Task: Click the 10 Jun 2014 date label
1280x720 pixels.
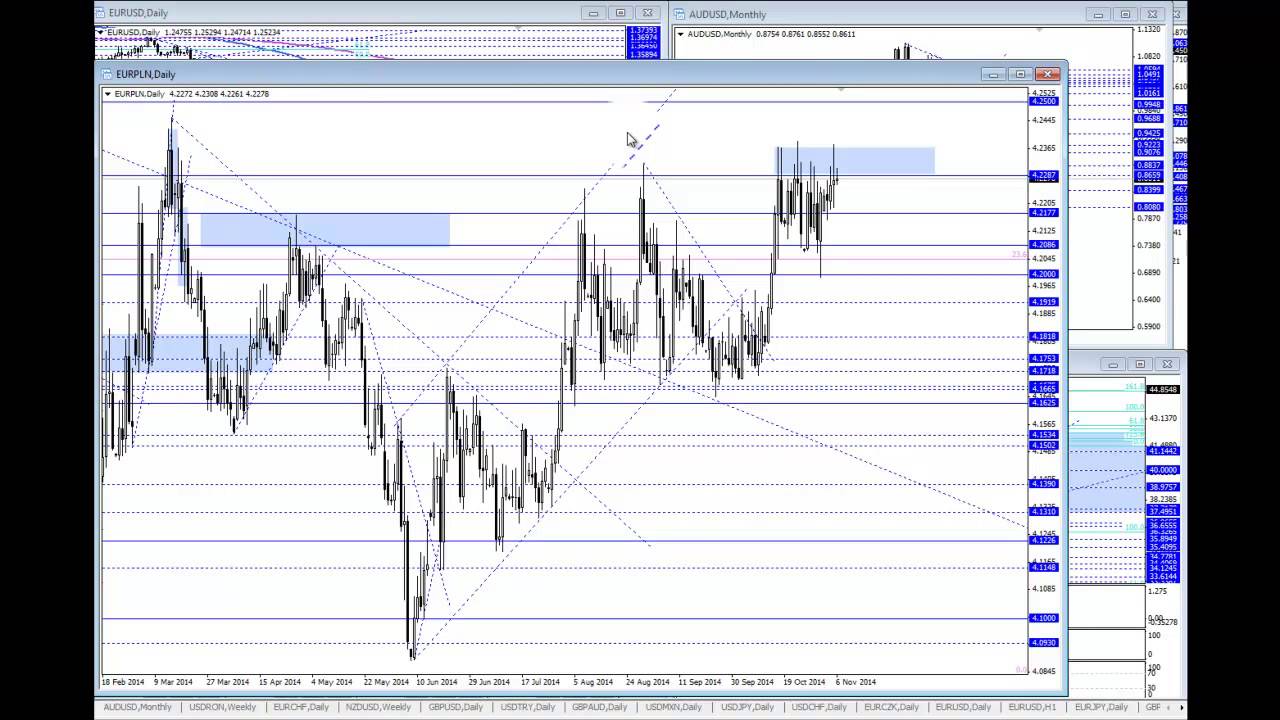Action: point(436,682)
